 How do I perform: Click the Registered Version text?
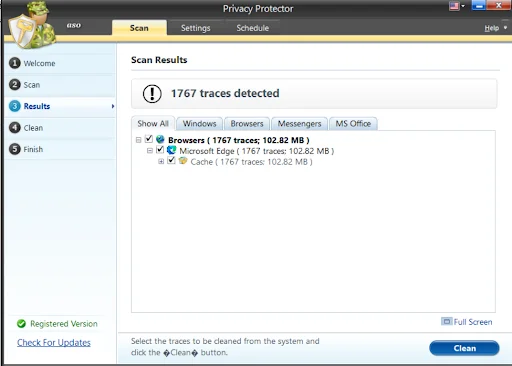pyautogui.click(x=64, y=324)
